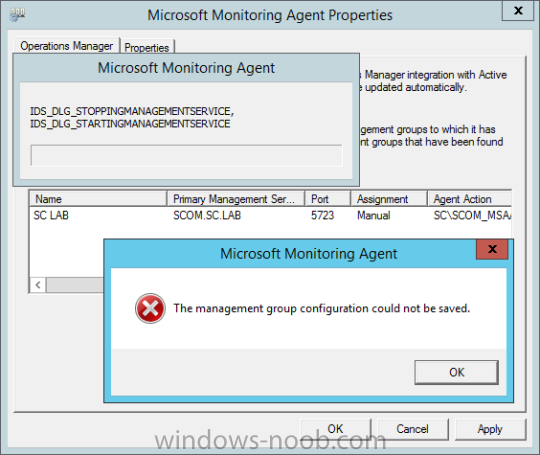Click the Manual assignment cell
Viewport: 540px width, 455px height.
373,215
